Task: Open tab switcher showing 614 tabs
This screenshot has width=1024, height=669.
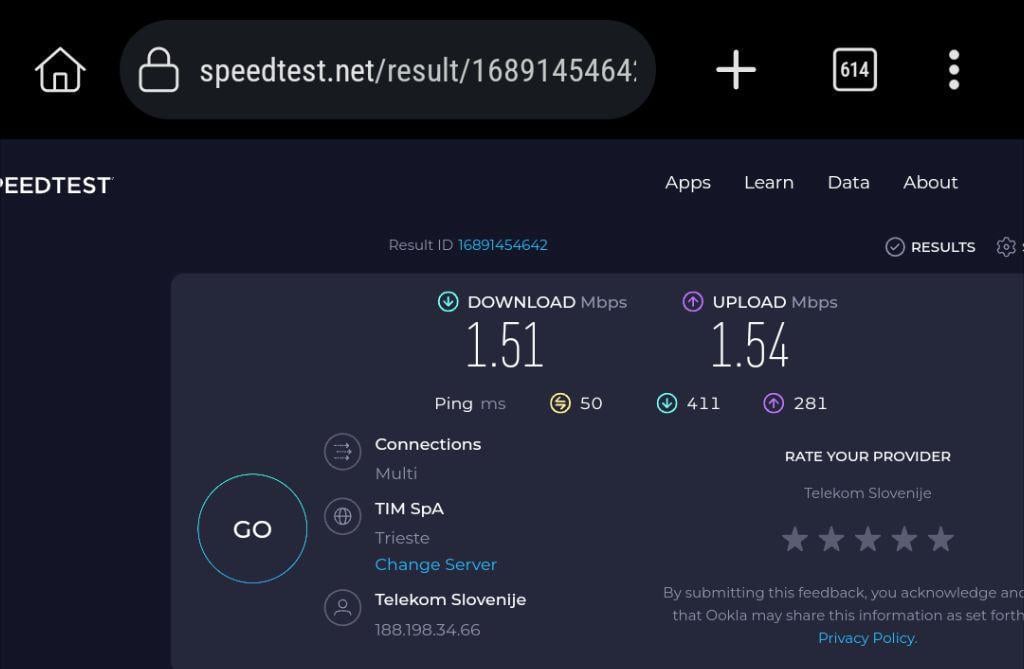Action: [x=855, y=69]
